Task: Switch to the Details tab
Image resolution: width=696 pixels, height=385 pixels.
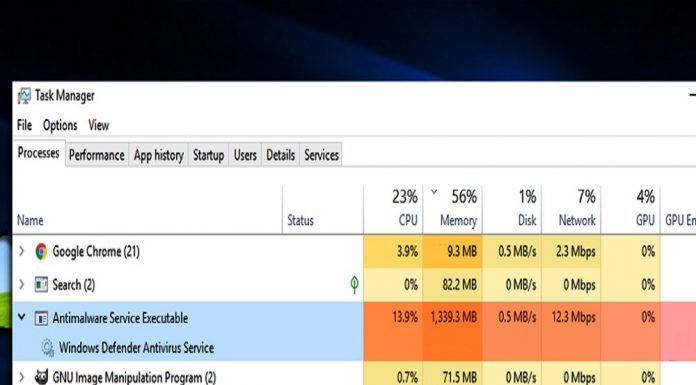Action: click(x=281, y=155)
